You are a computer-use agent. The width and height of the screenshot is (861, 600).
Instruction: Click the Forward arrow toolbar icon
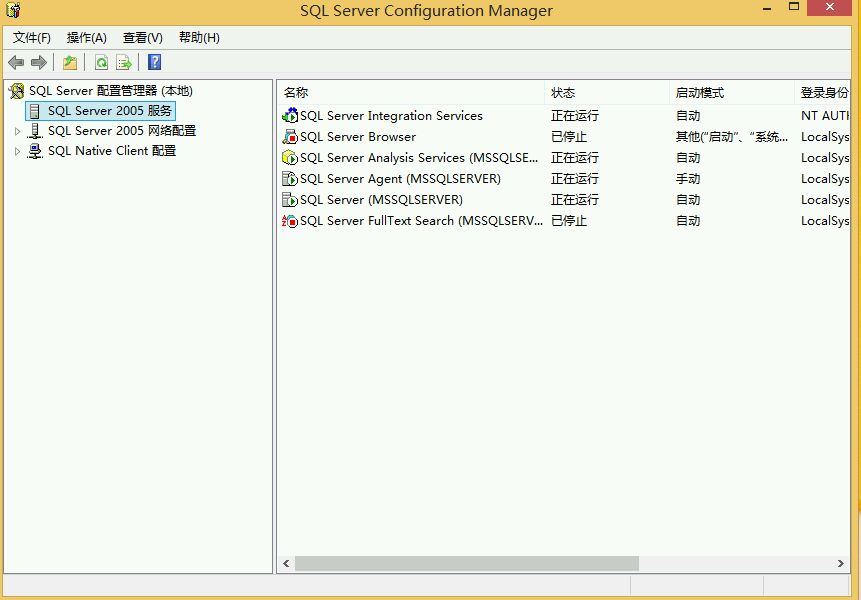[39, 63]
